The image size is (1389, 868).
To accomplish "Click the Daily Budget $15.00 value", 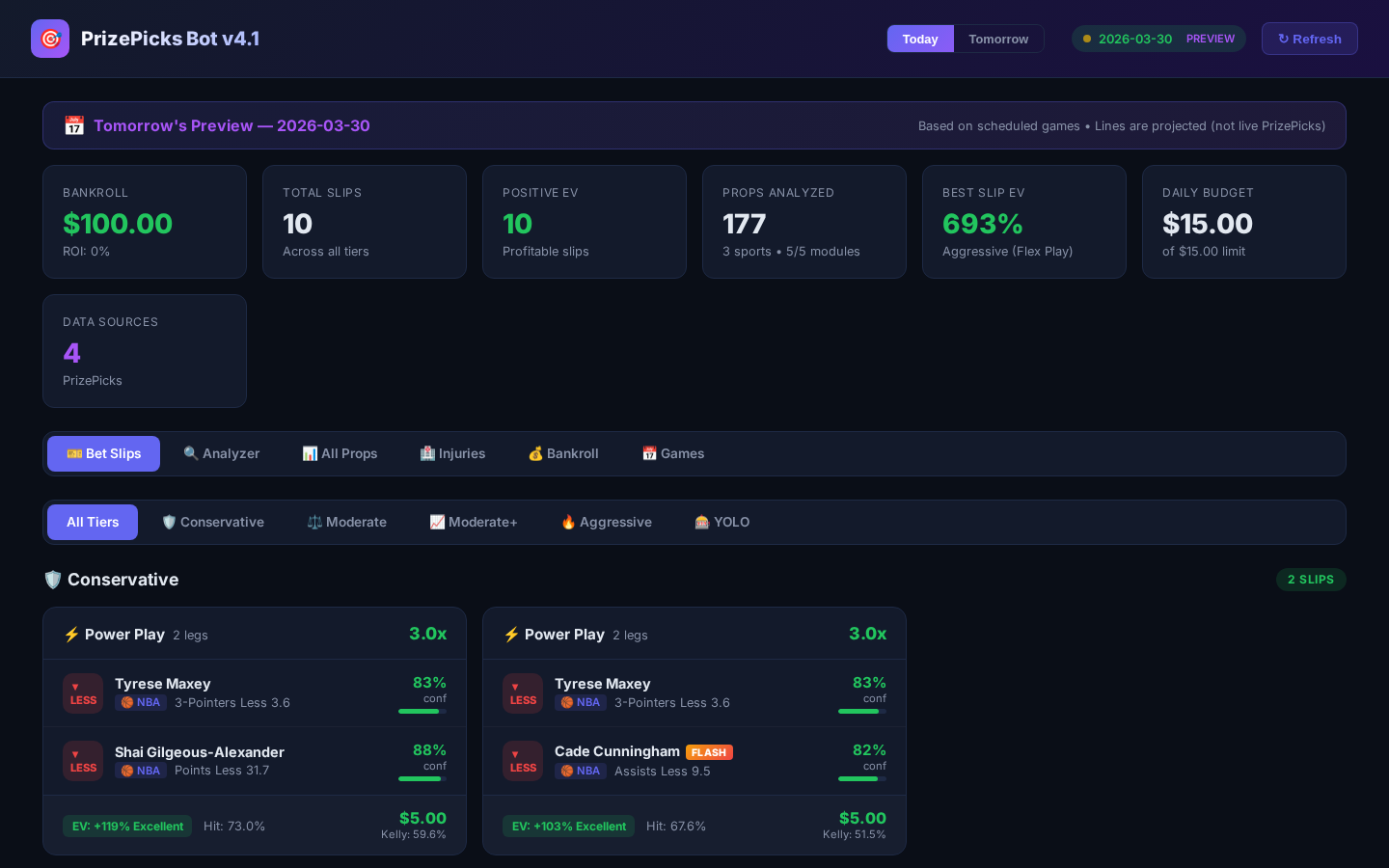I will coord(1208,224).
